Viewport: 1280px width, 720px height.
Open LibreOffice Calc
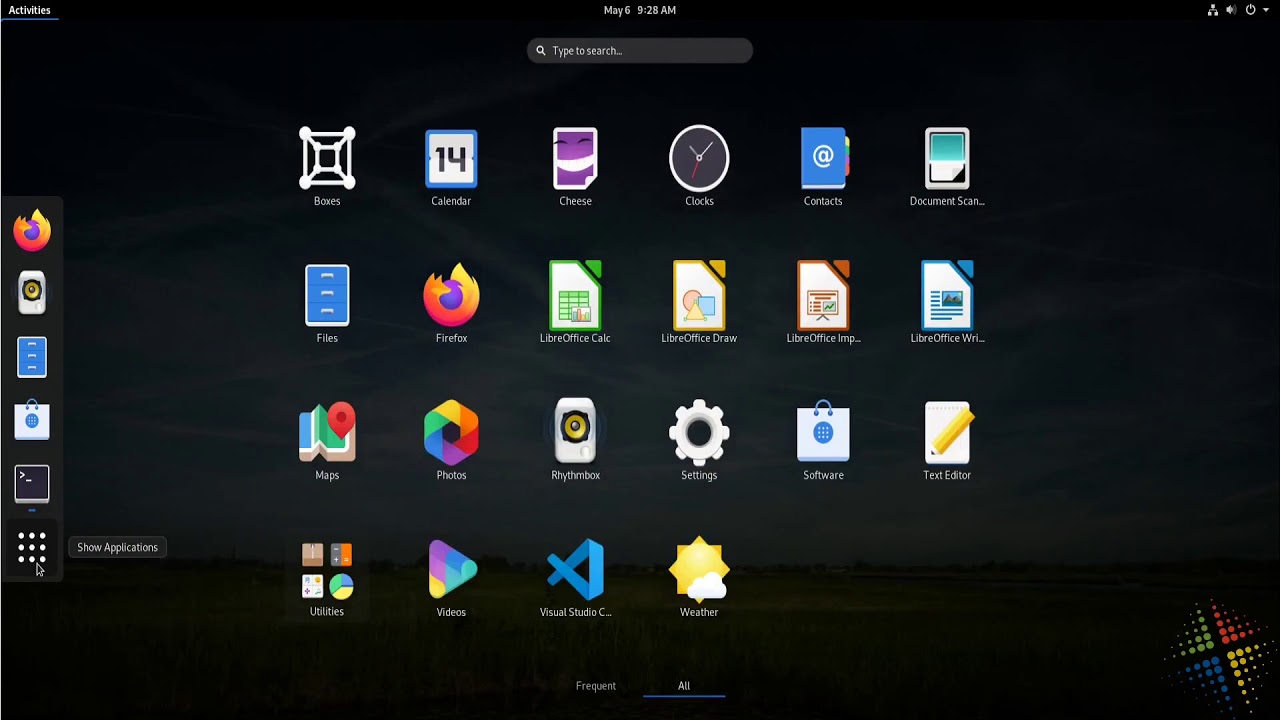pyautogui.click(x=575, y=296)
